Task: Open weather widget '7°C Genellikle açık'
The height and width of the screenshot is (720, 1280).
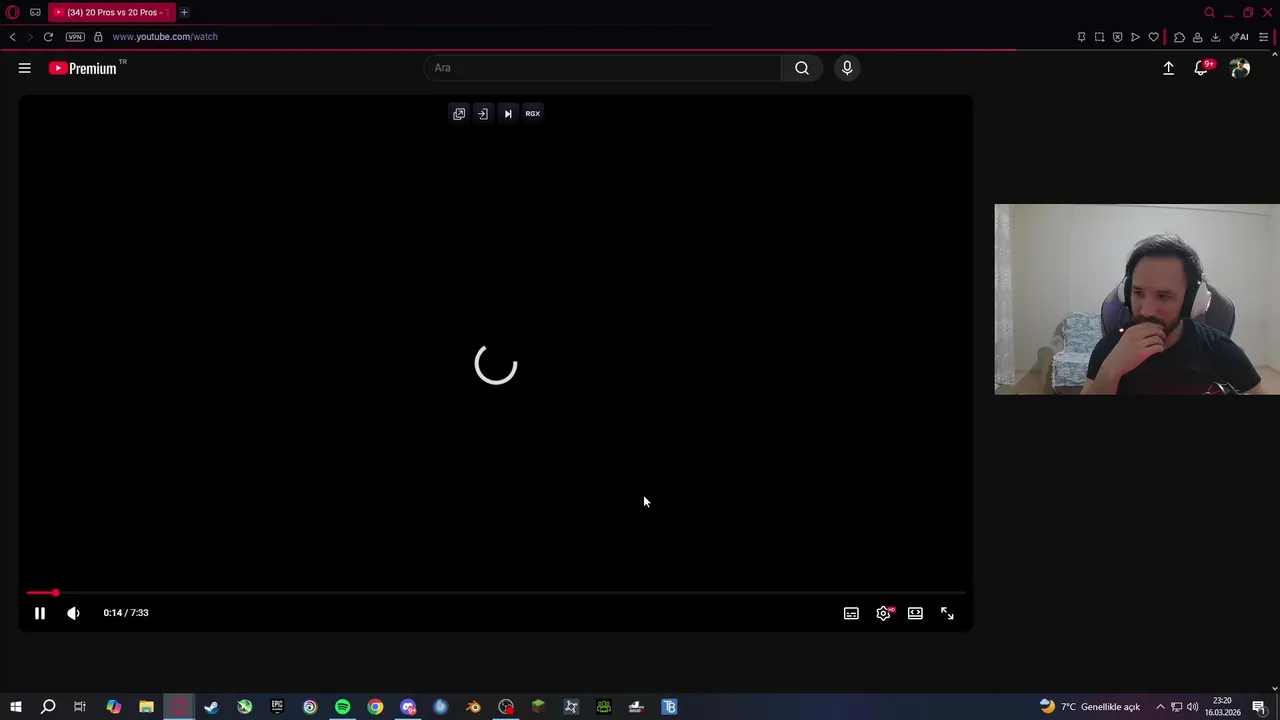Action: pos(1090,707)
